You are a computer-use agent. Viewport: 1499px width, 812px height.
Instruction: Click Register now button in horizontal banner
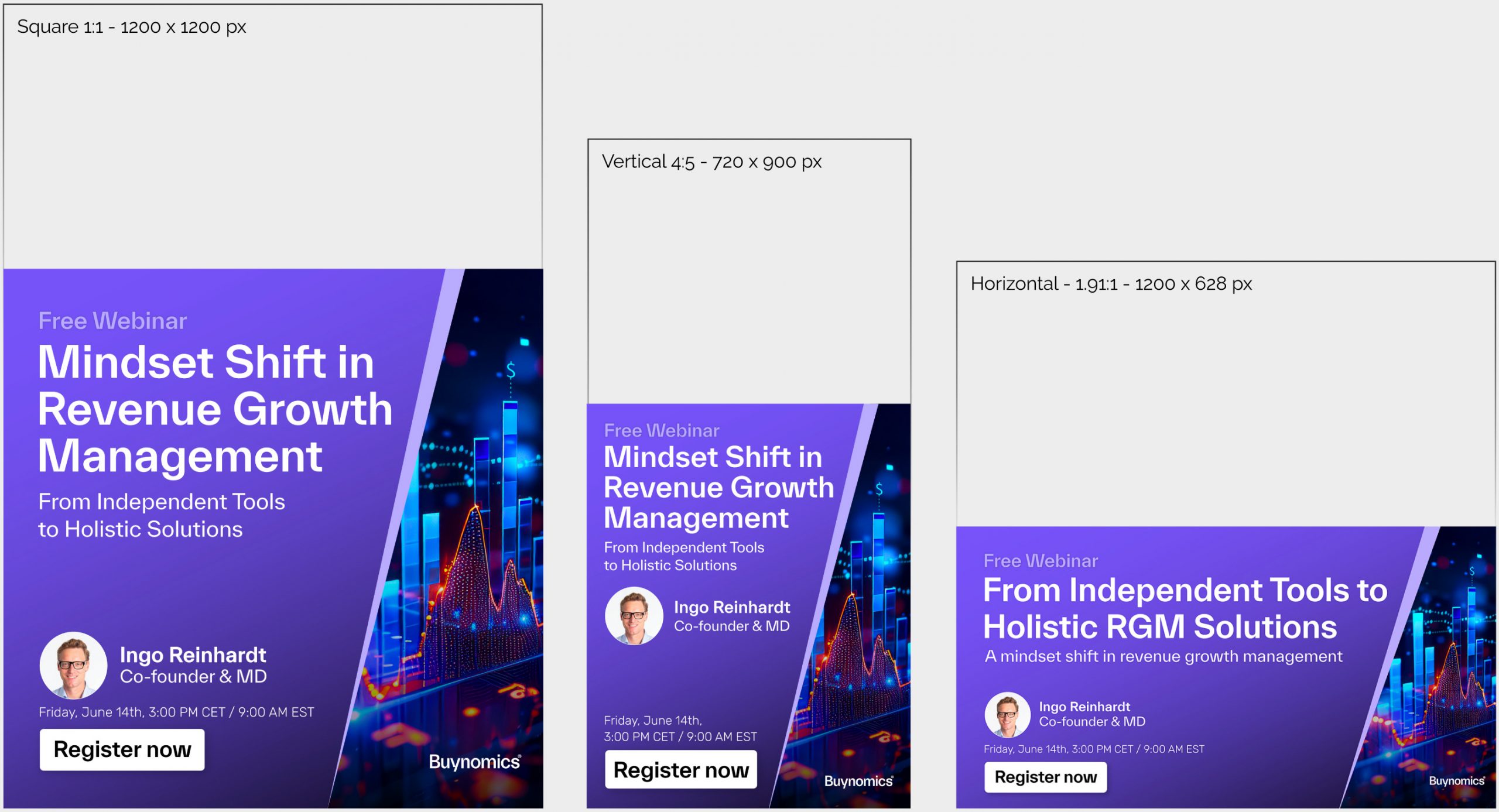pyautogui.click(x=1045, y=777)
